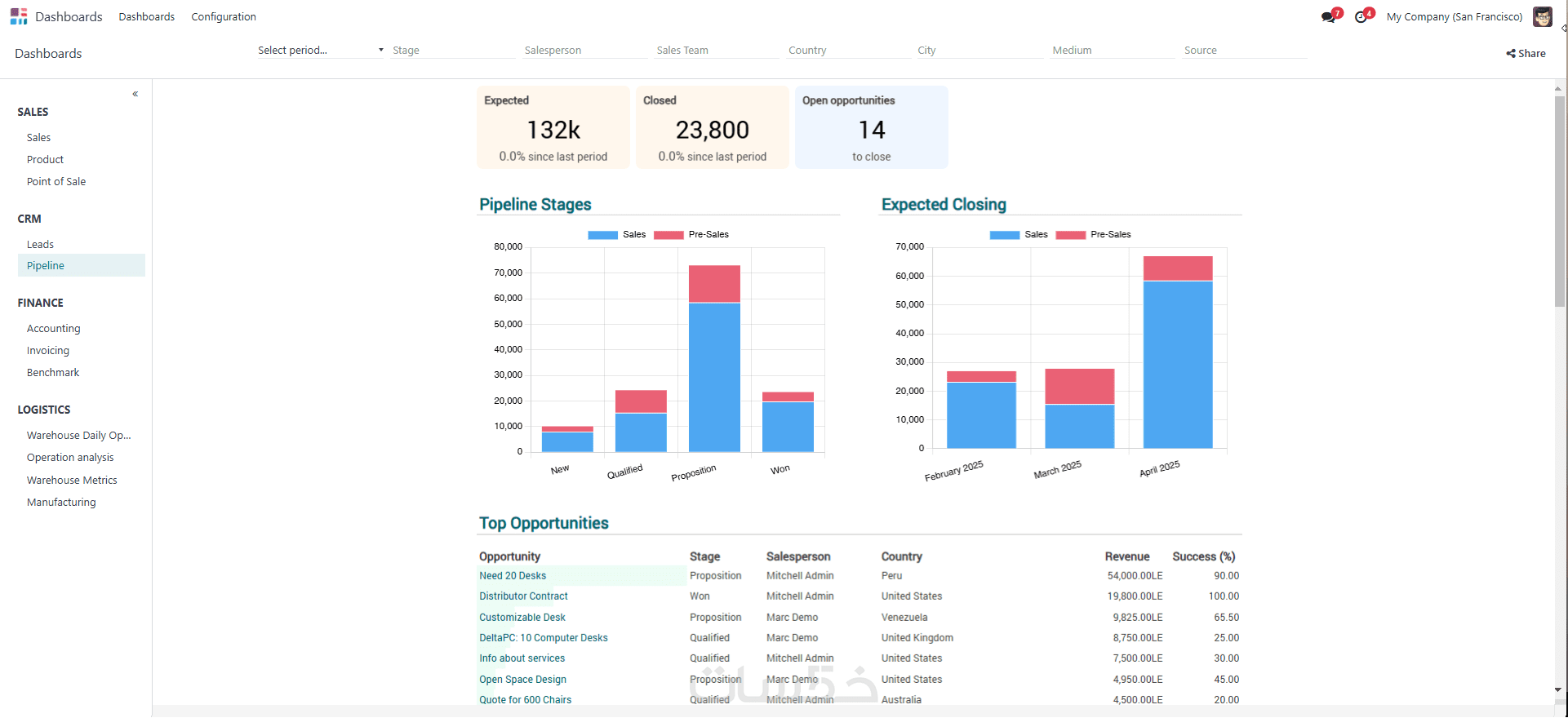
Task: Toggle Pre-Sales legend in Expected Closing chart
Action: tap(1094, 235)
